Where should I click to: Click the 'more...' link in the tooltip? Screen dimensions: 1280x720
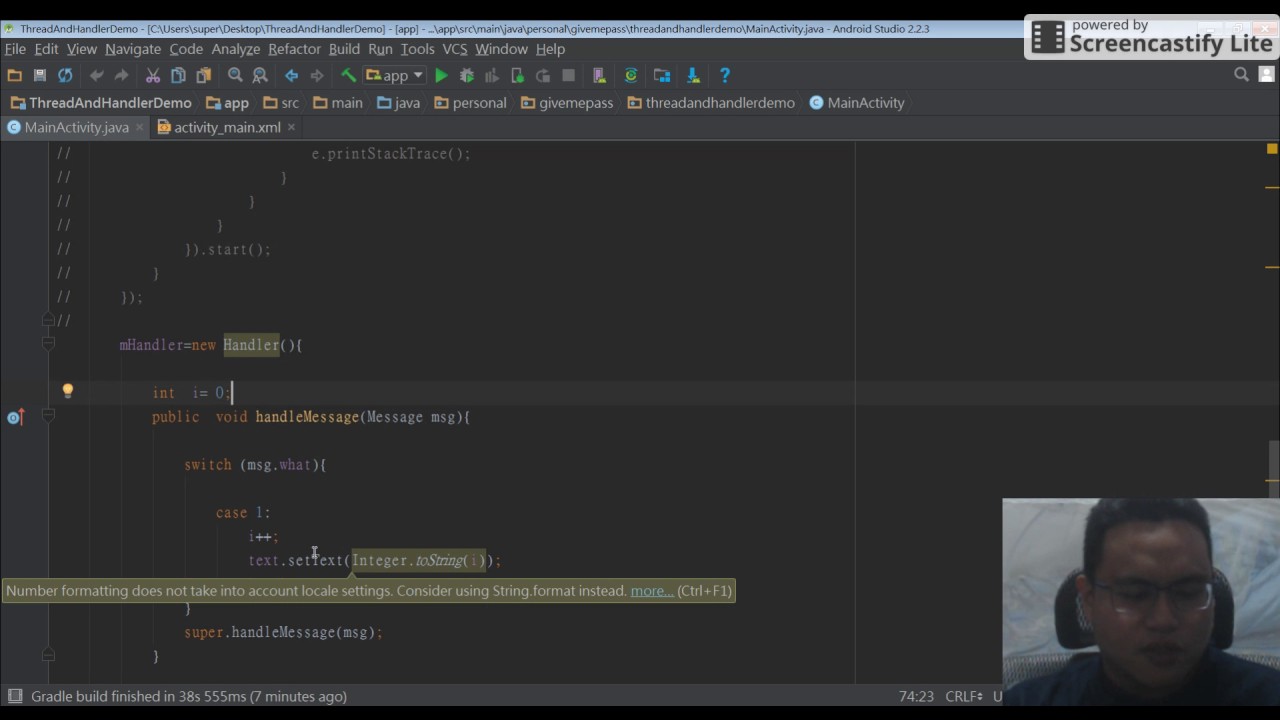[652, 591]
